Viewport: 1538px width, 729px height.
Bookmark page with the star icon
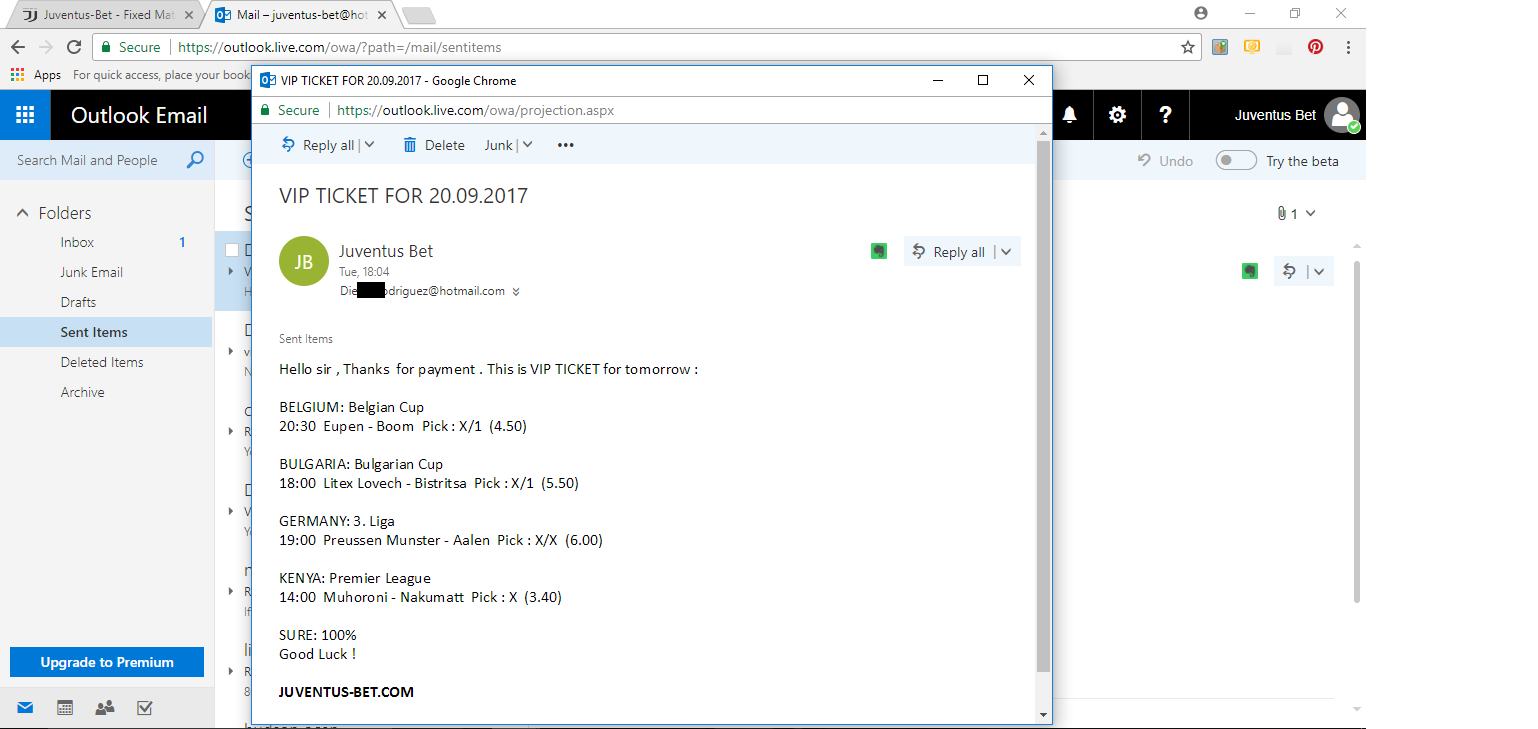1188,47
